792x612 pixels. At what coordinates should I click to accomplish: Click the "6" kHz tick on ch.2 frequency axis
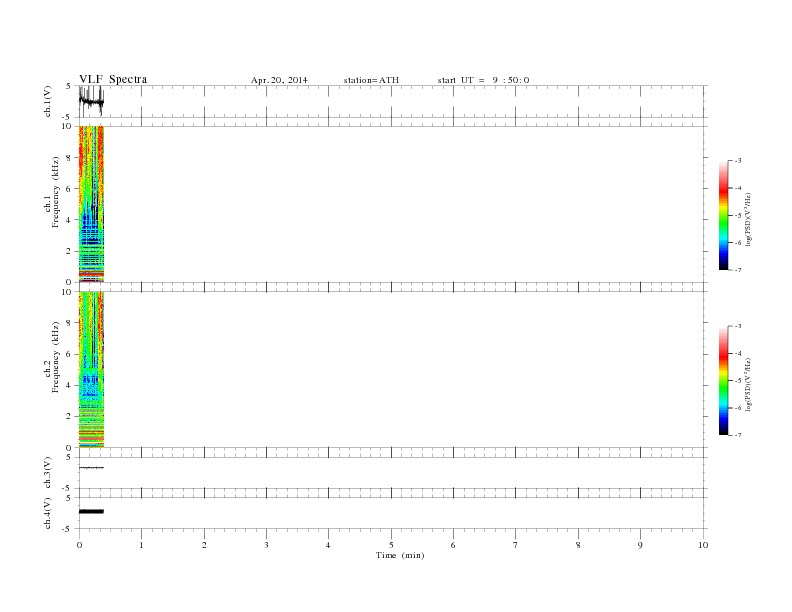point(69,354)
